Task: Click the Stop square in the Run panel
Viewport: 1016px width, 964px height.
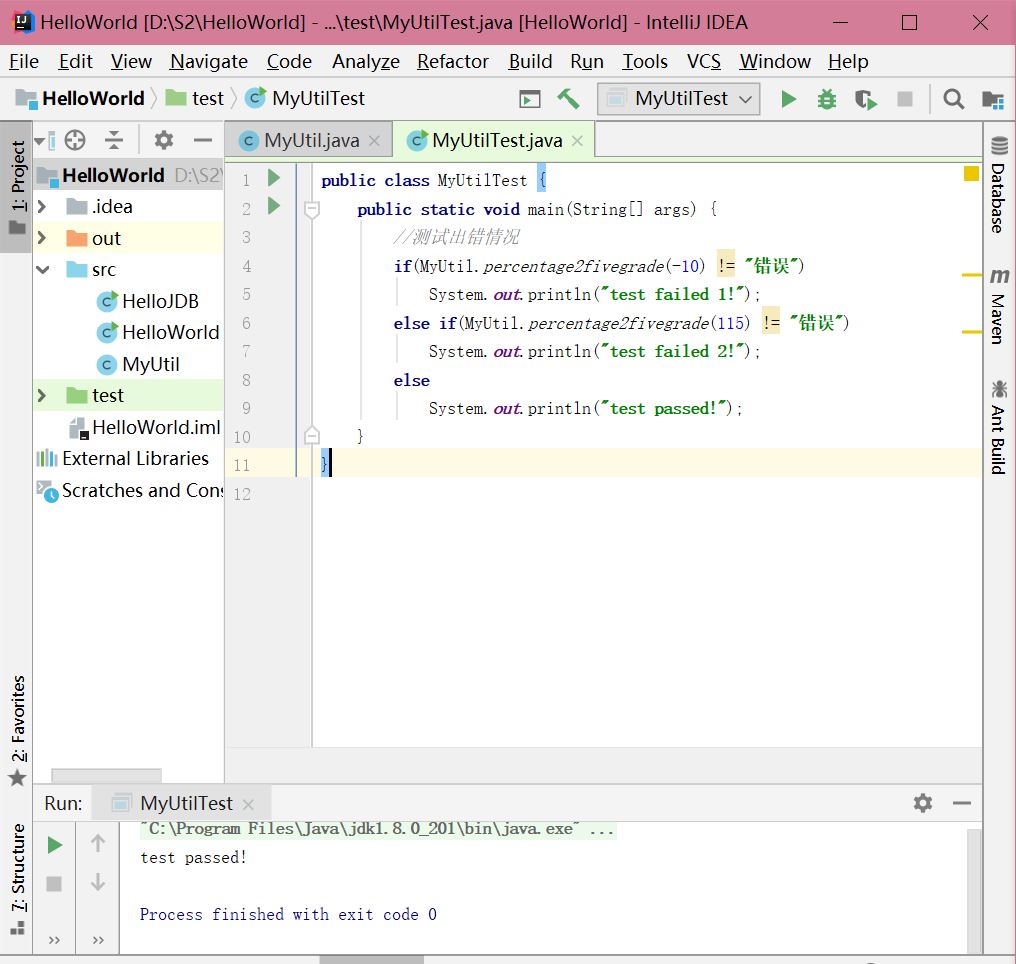Action: coord(54,884)
